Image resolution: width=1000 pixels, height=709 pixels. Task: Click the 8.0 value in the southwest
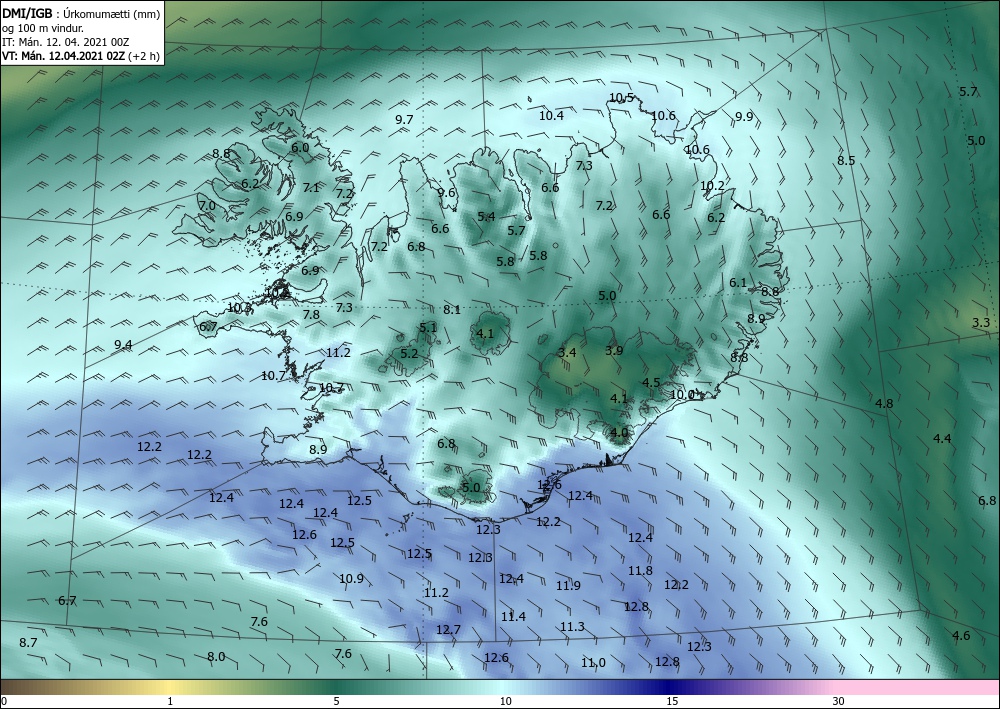click(x=216, y=657)
